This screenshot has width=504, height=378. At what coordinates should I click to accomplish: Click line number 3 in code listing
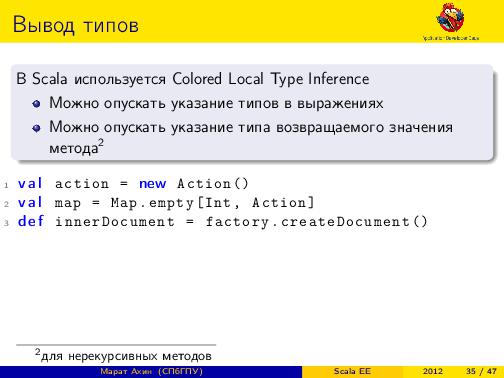(x=6, y=223)
